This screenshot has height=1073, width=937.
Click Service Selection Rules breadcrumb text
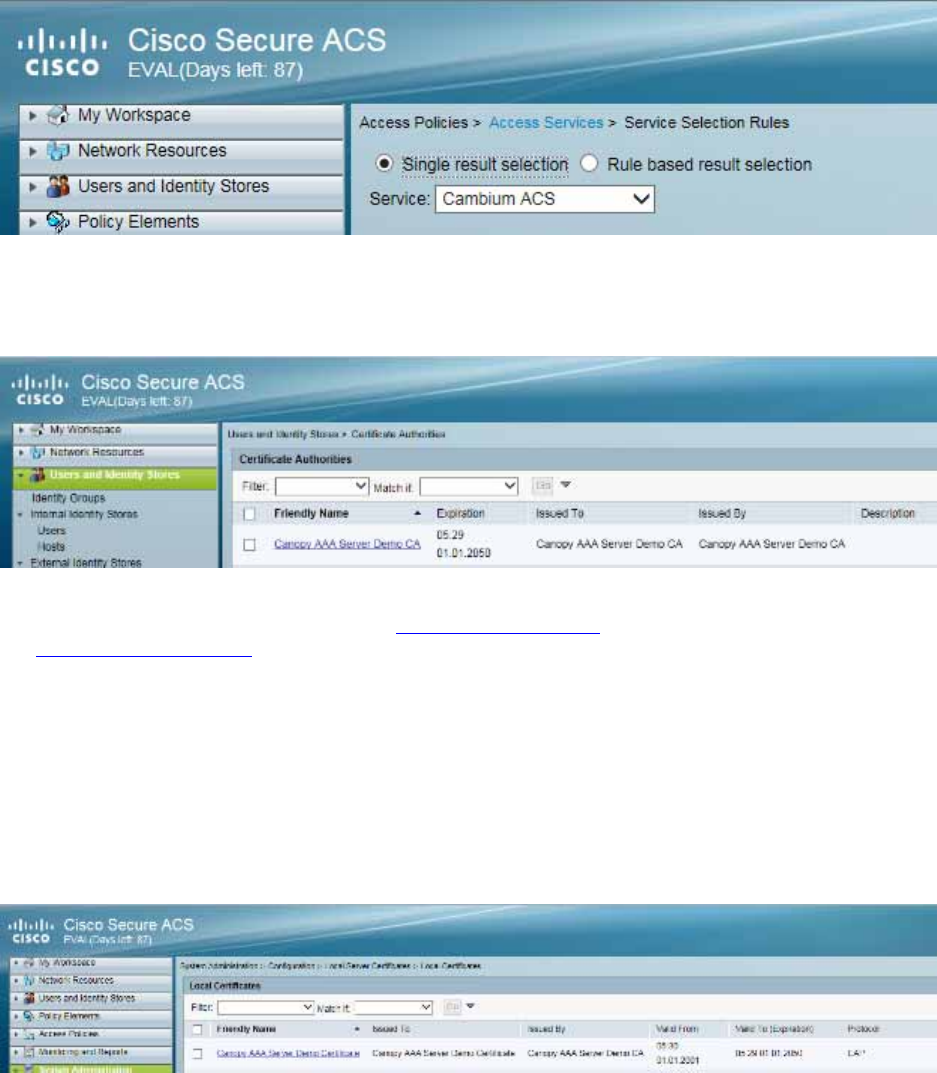tap(706, 122)
